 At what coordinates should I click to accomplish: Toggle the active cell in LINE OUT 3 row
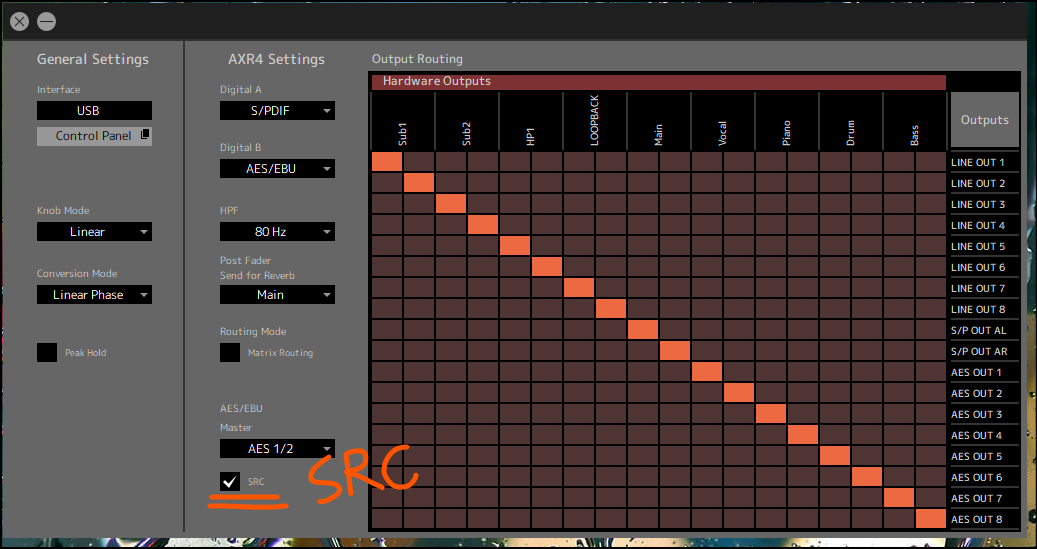451,204
